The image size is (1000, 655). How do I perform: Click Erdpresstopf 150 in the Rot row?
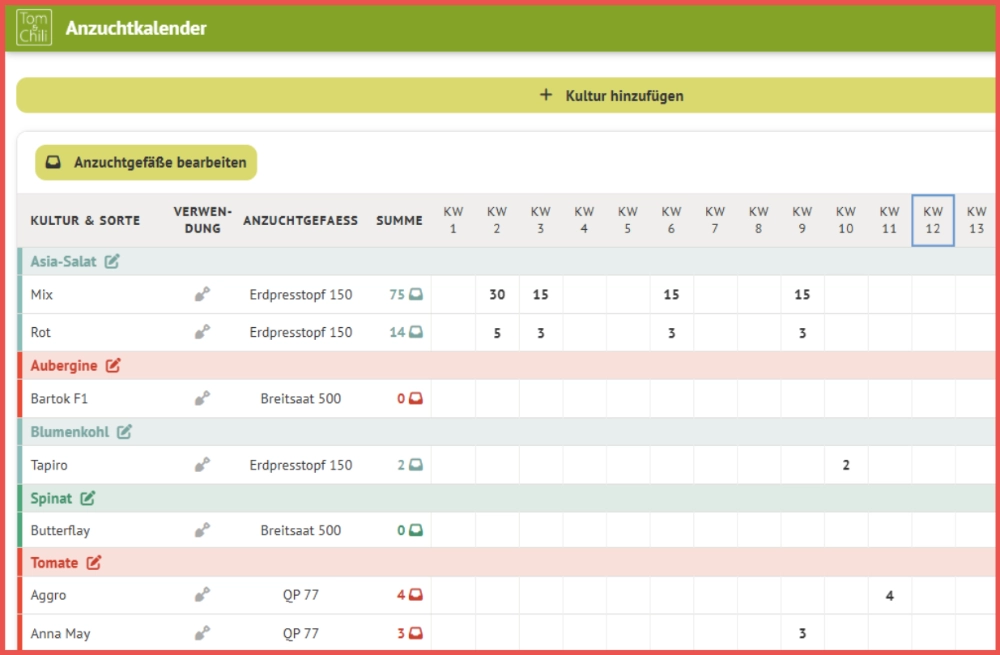point(301,333)
